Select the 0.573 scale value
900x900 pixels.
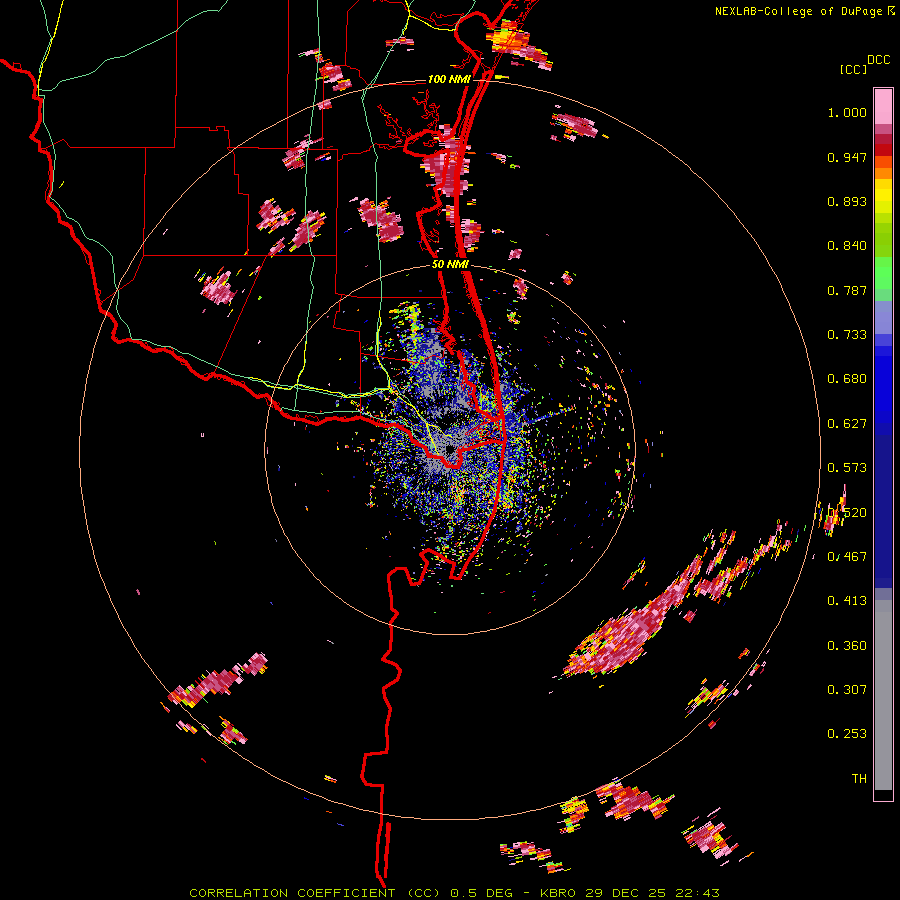pyautogui.click(x=847, y=468)
